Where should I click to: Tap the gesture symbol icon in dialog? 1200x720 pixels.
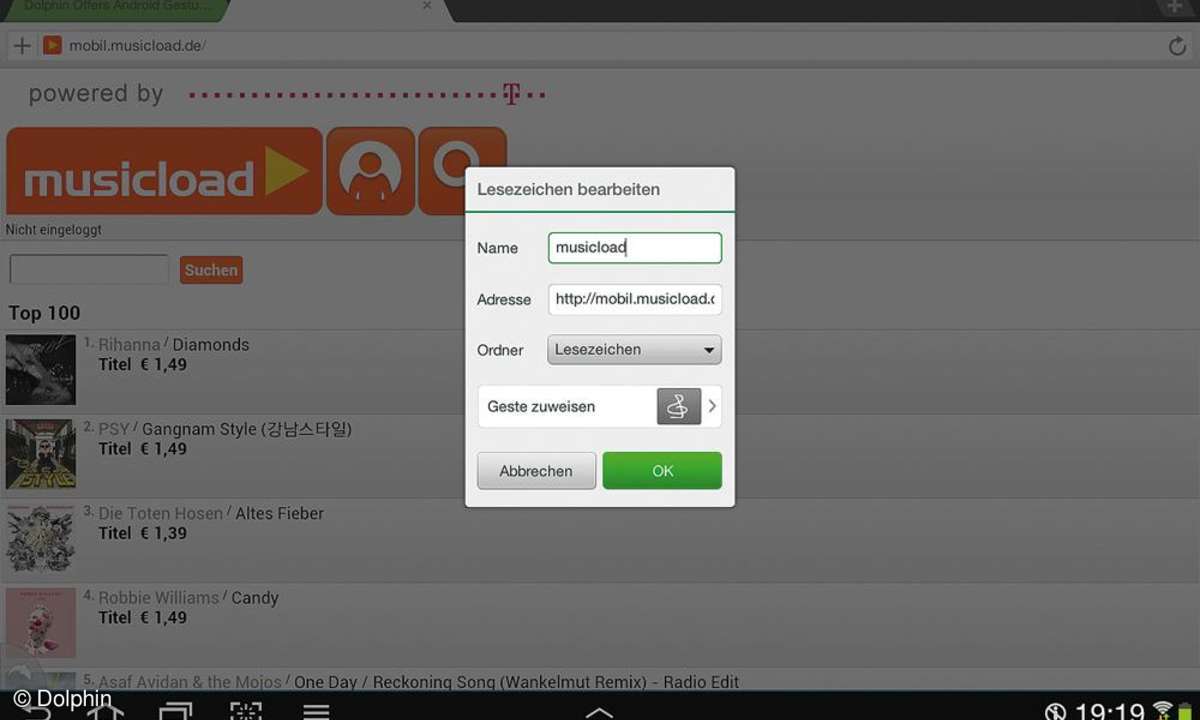click(x=679, y=406)
